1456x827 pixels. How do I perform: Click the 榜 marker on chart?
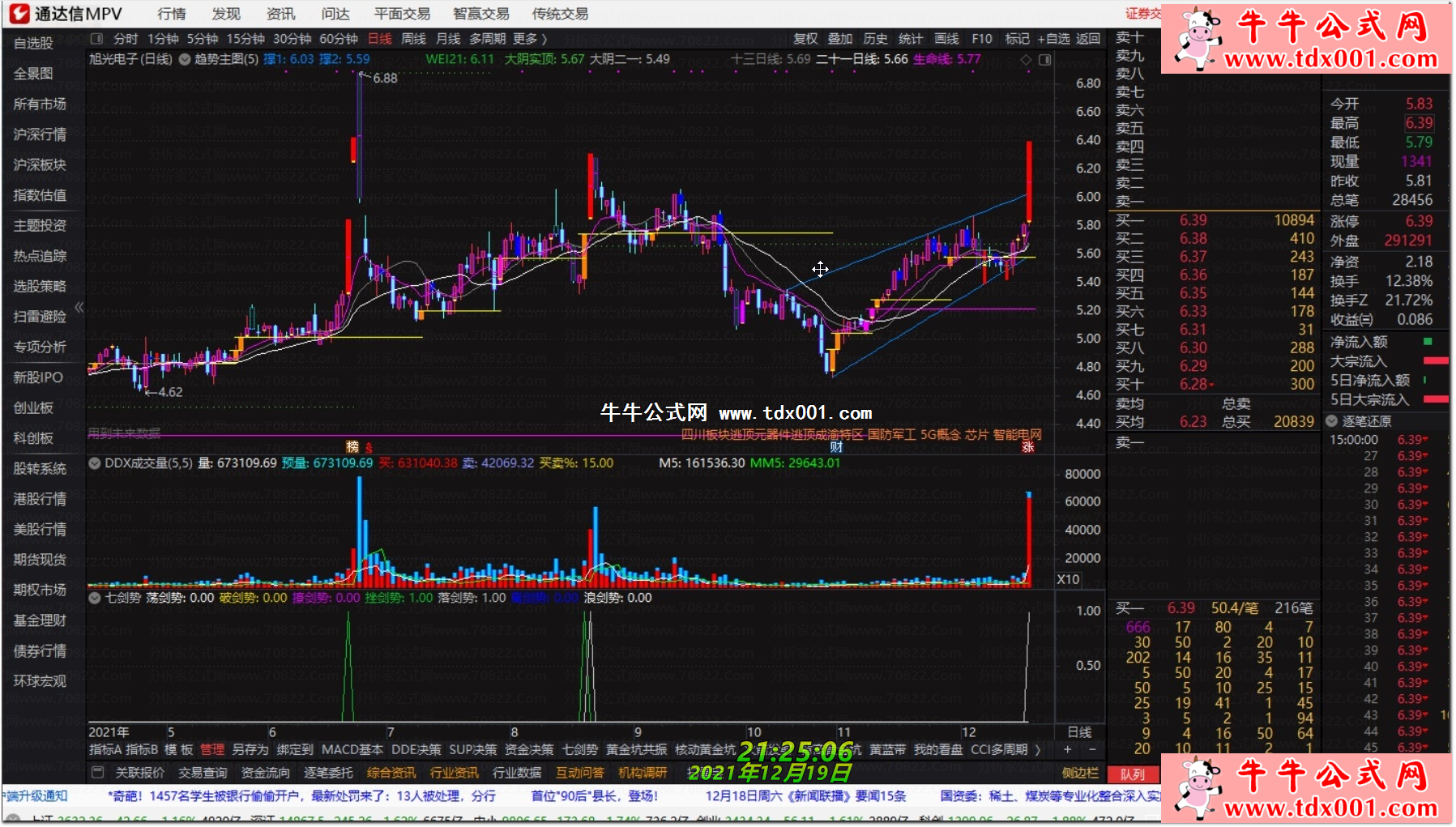352,446
